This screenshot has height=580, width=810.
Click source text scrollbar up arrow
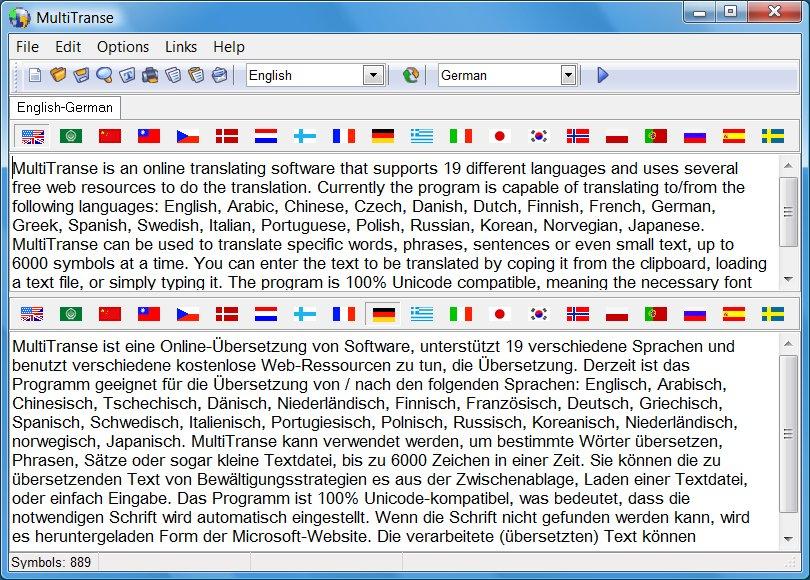(x=788, y=166)
